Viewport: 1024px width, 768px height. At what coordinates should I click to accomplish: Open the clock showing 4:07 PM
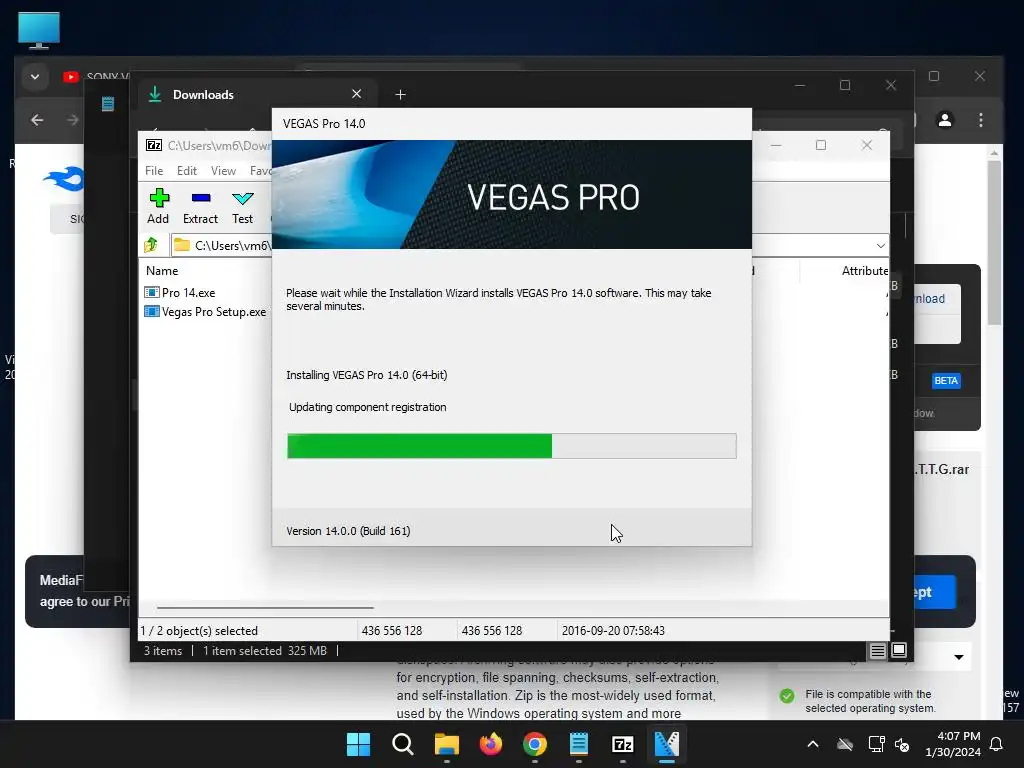tap(953, 744)
